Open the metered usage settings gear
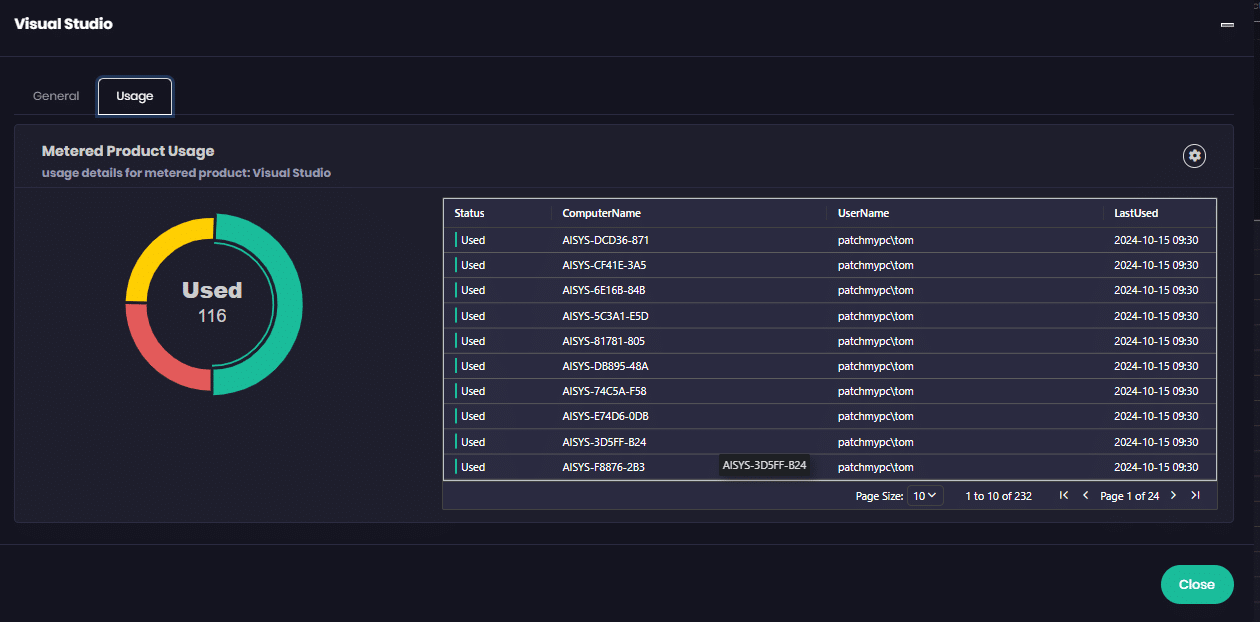Screen dimensions: 1260x622 click(1194, 156)
